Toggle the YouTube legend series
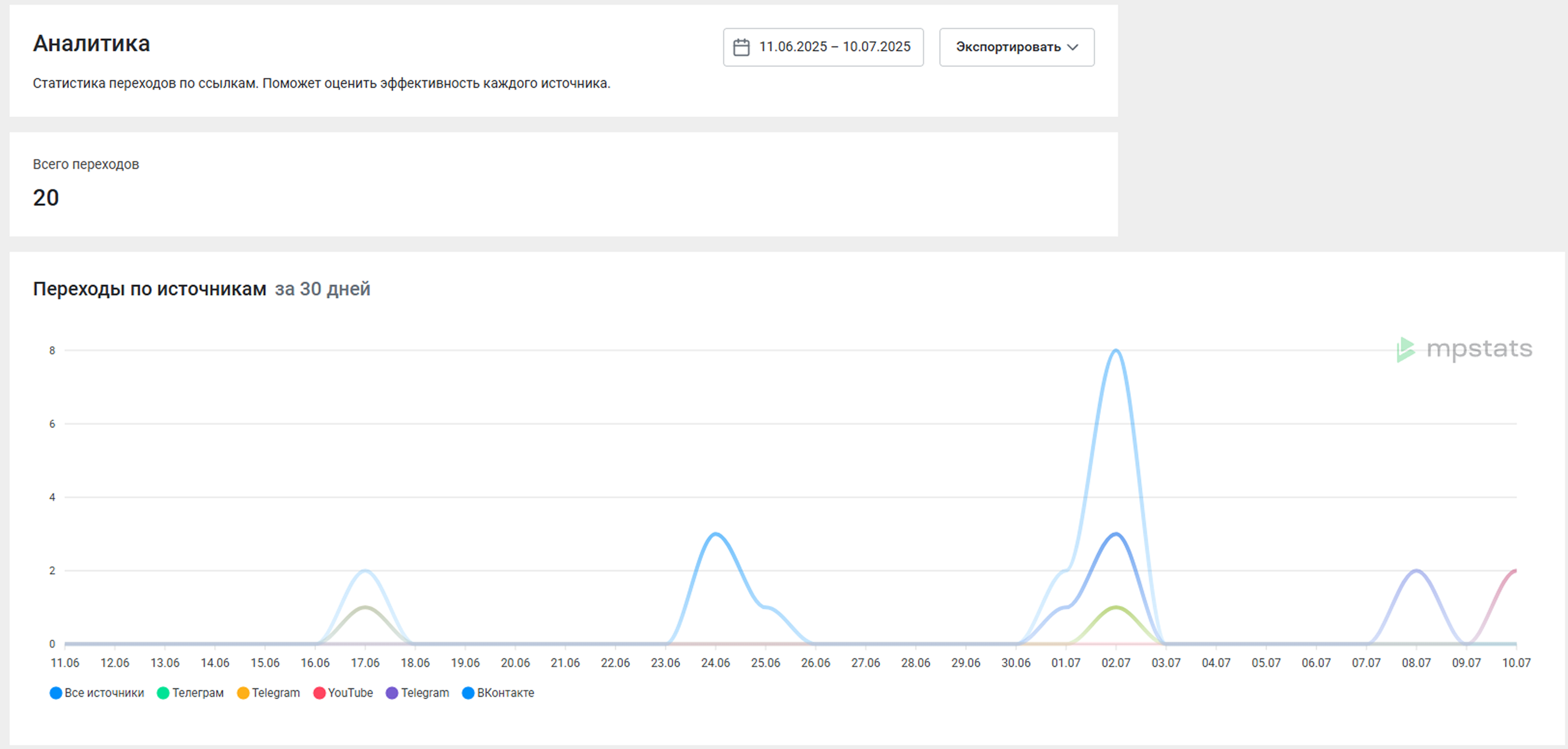 343,693
